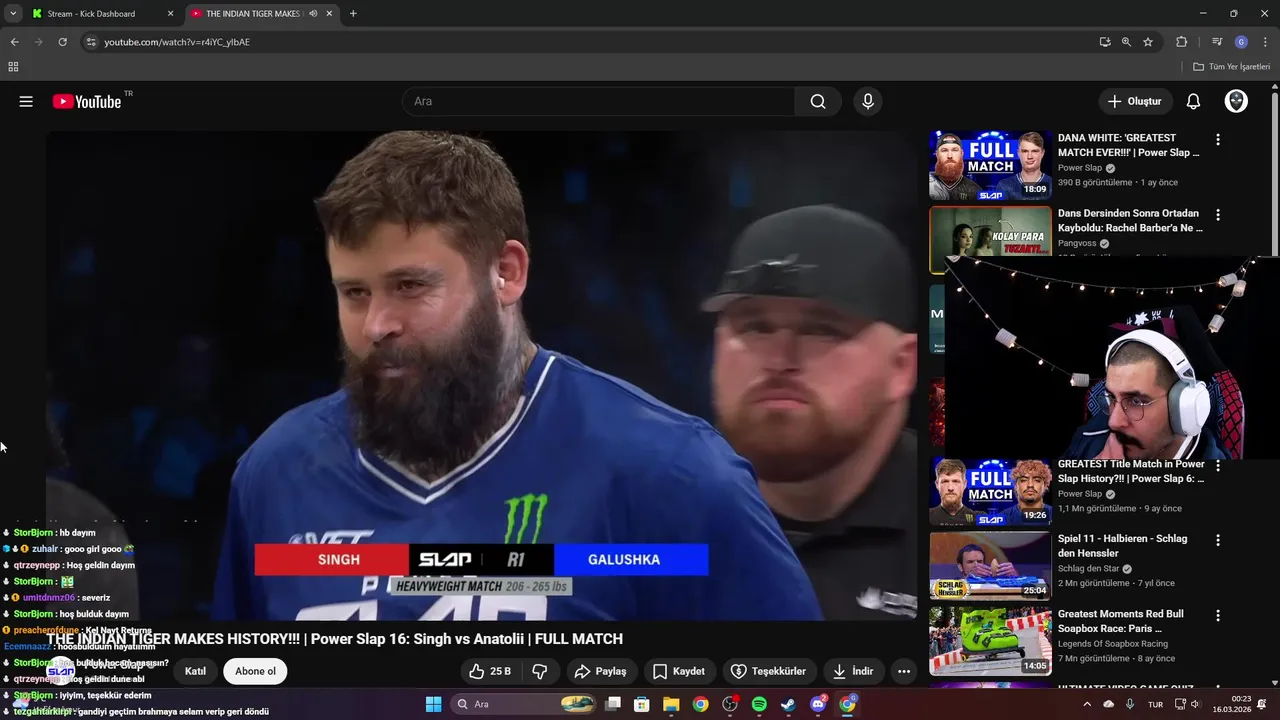The image size is (1280, 720).
Task: Go back in browser history
Action: click(14, 42)
